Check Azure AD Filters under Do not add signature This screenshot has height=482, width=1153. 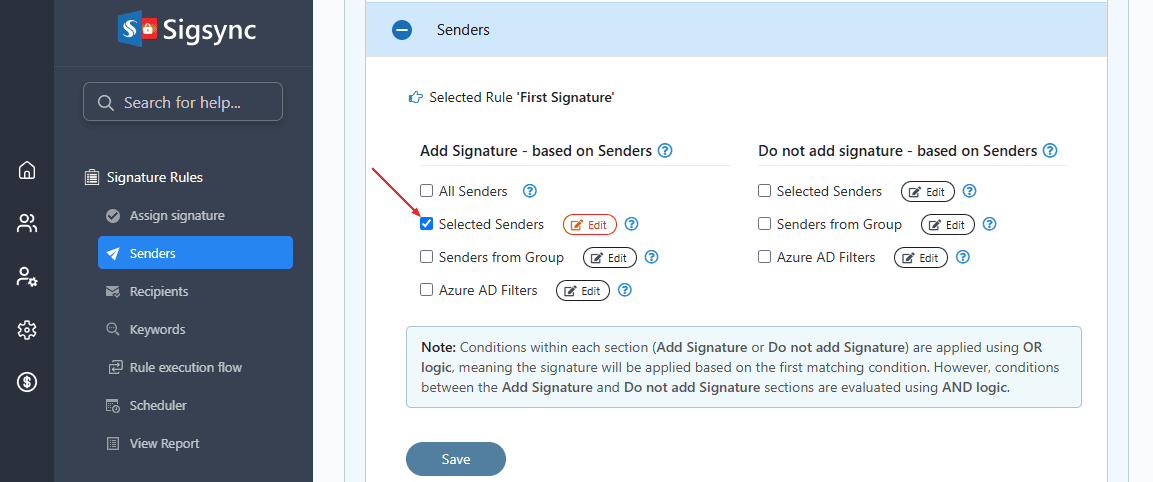[765, 257]
